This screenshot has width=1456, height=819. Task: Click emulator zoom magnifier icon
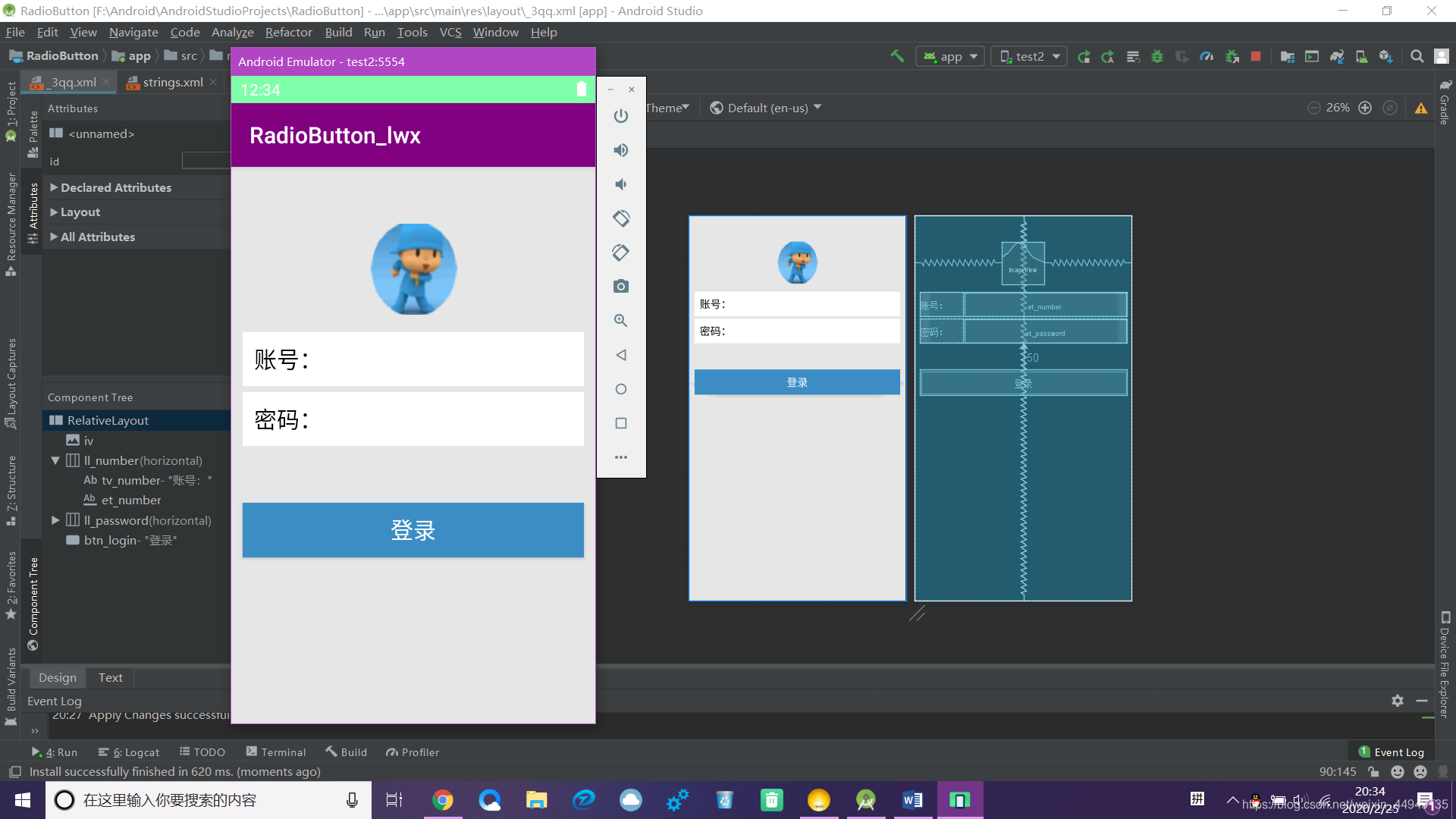621,321
